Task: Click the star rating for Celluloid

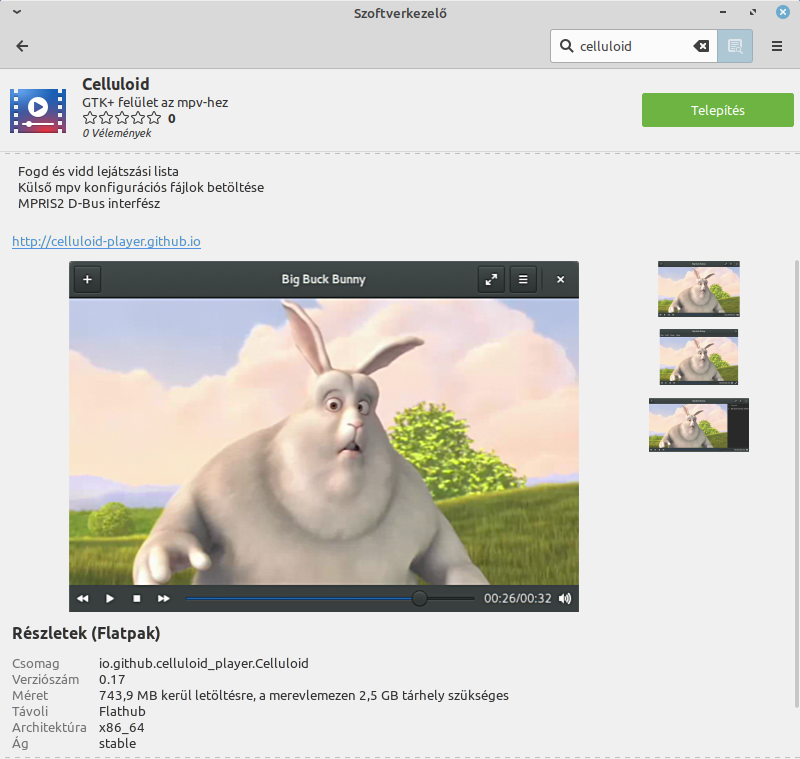Action: click(x=122, y=118)
